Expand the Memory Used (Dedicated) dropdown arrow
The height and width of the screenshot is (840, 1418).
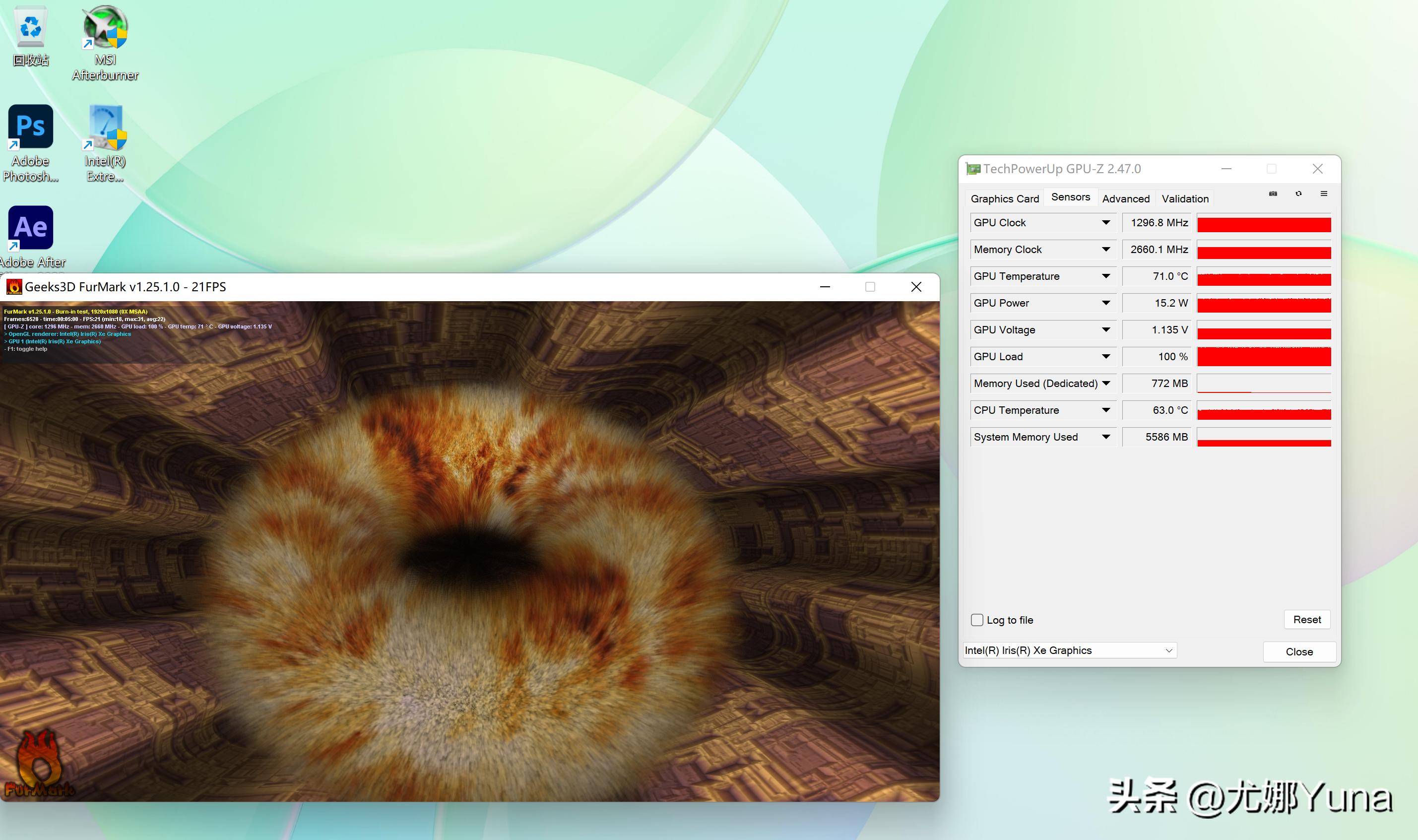(x=1105, y=383)
